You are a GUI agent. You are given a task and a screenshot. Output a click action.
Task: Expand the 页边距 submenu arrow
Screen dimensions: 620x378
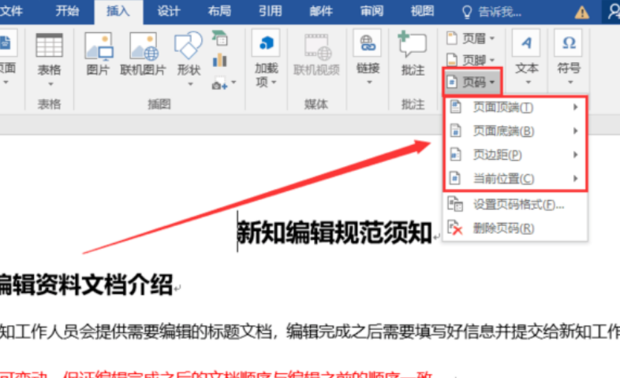tap(576, 155)
